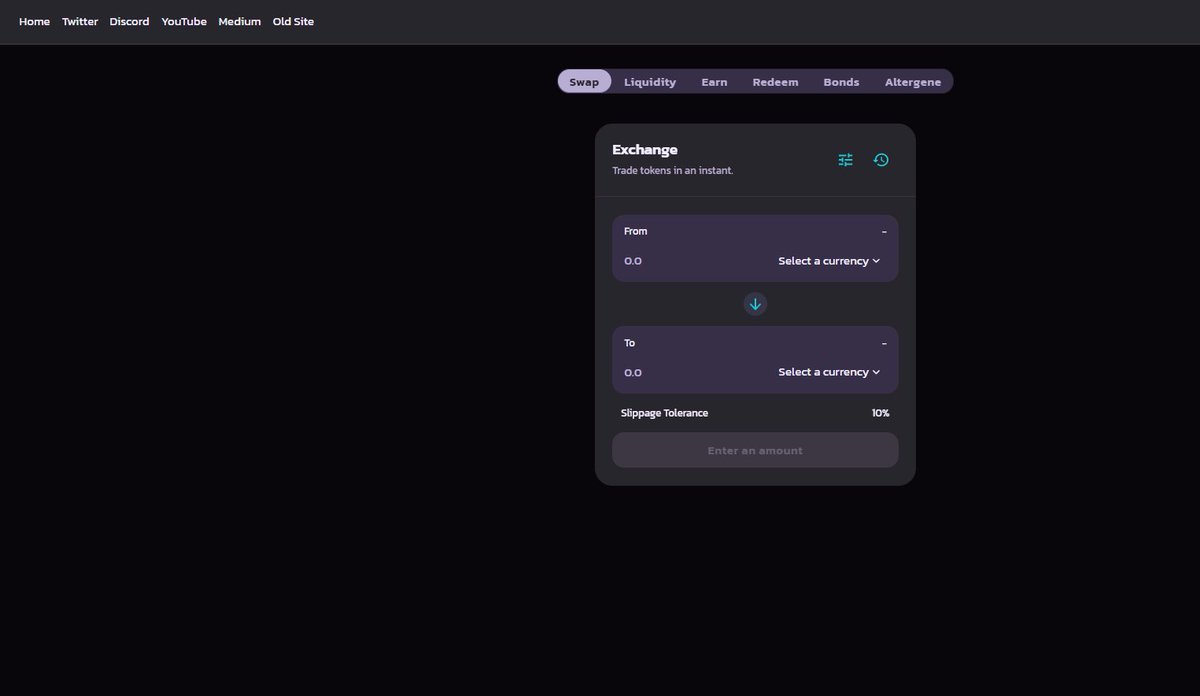Screen dimensions: 1200x696
Task: Click 'Trade tokens in an instant.' text
Action: tap(673, 171)
